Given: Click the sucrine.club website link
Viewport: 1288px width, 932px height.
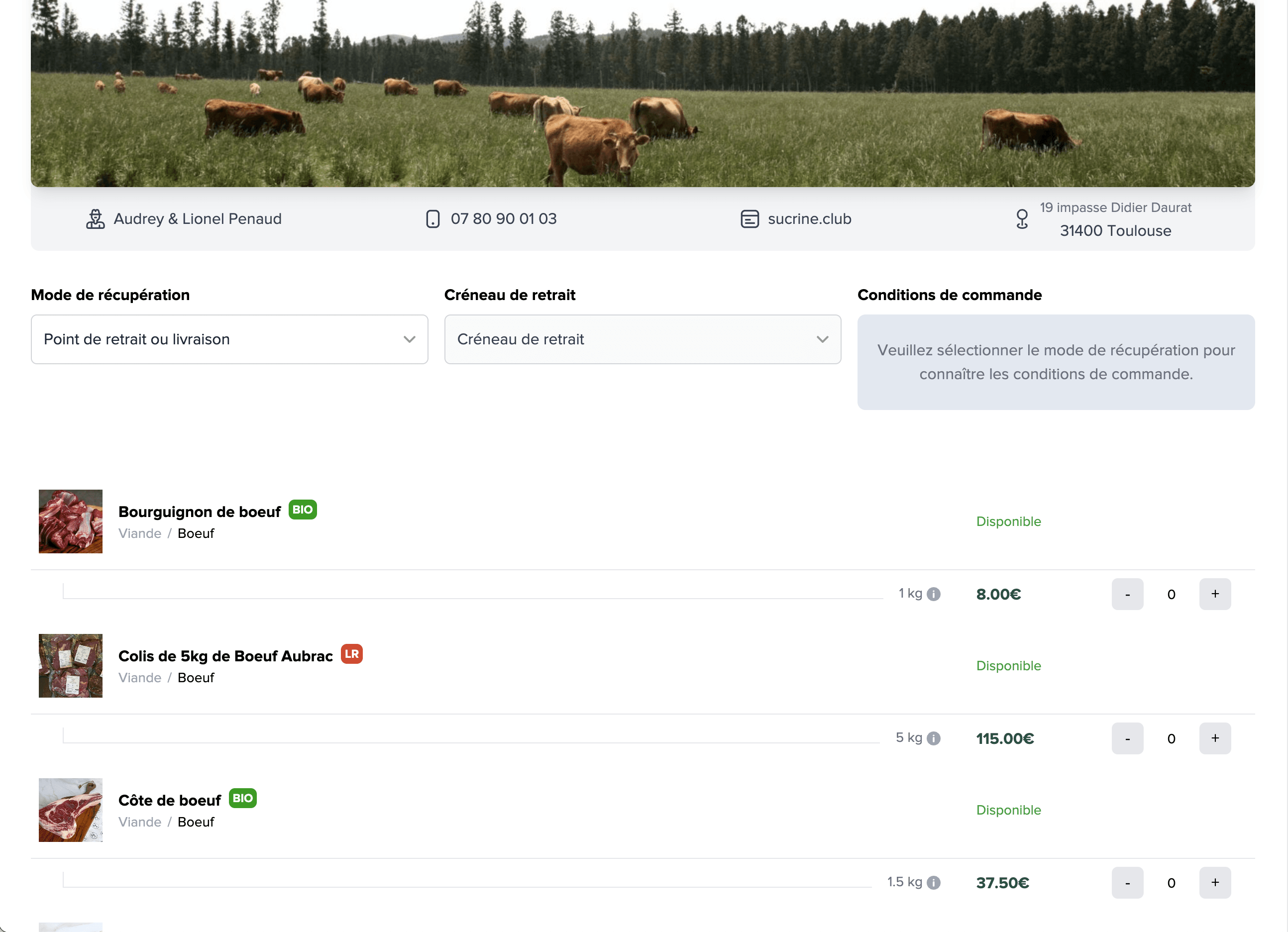Looking at the screenshot, I should click(x=809, y=218).
